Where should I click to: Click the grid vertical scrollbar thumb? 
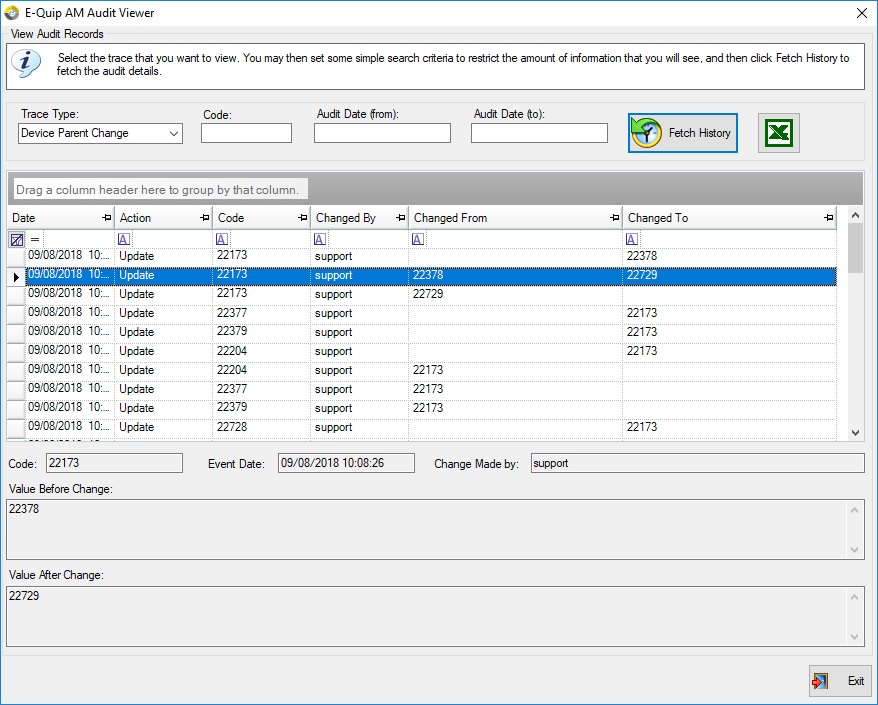coord(855,248)
